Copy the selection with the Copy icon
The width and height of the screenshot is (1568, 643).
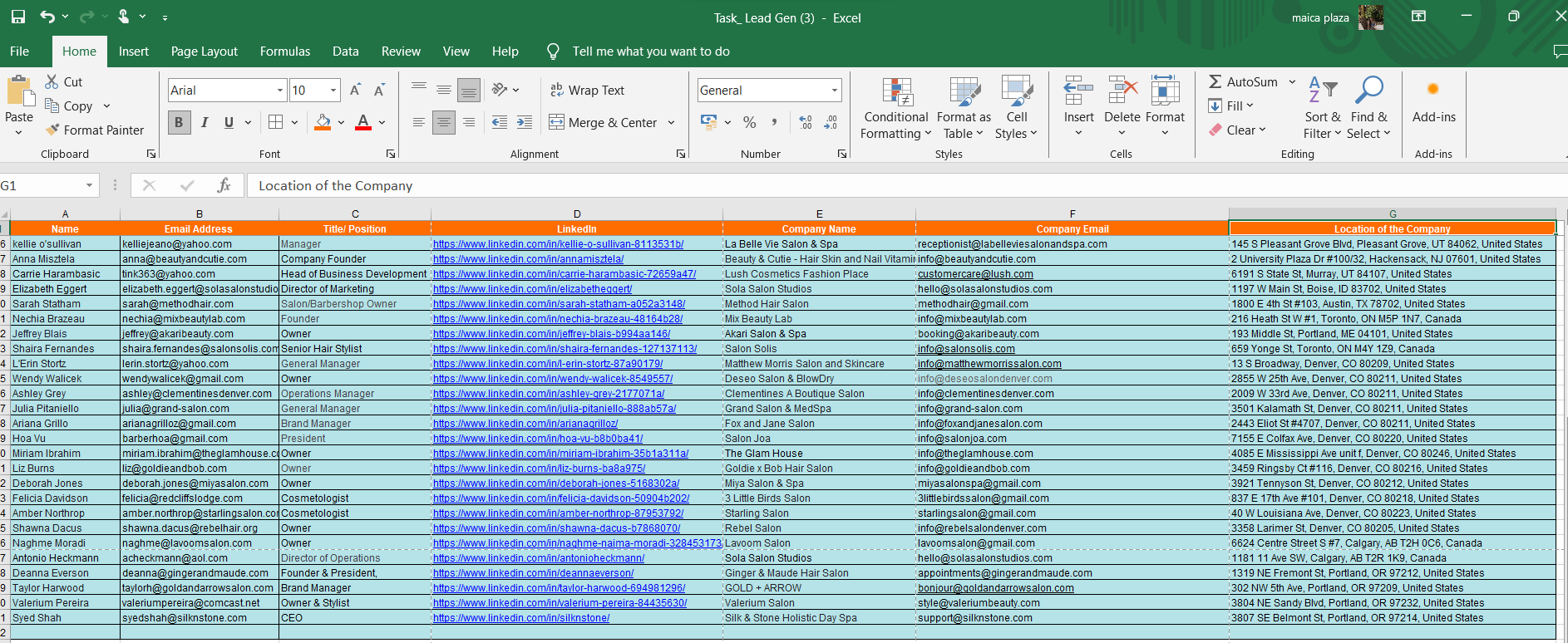(52, 106)
